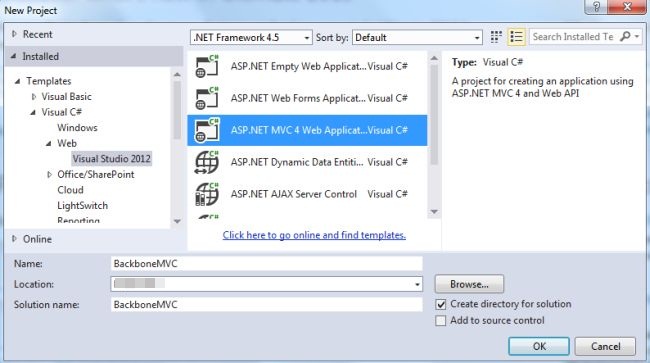Click the search magnifier icon
The height and width of the screenshot is (363, 650).
(625, 36)
